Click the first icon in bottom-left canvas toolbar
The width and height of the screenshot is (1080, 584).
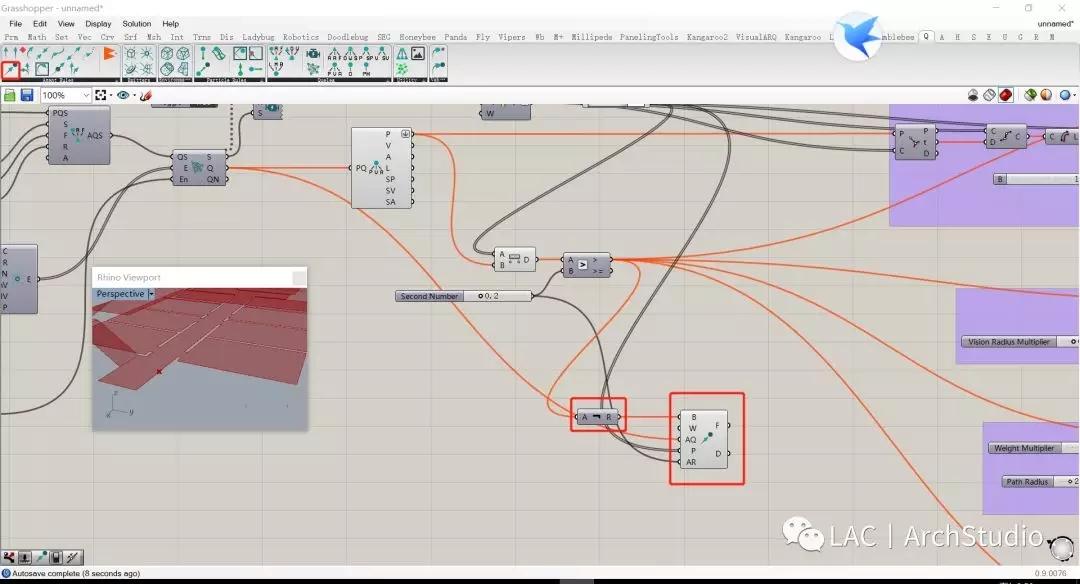point(9,557)
